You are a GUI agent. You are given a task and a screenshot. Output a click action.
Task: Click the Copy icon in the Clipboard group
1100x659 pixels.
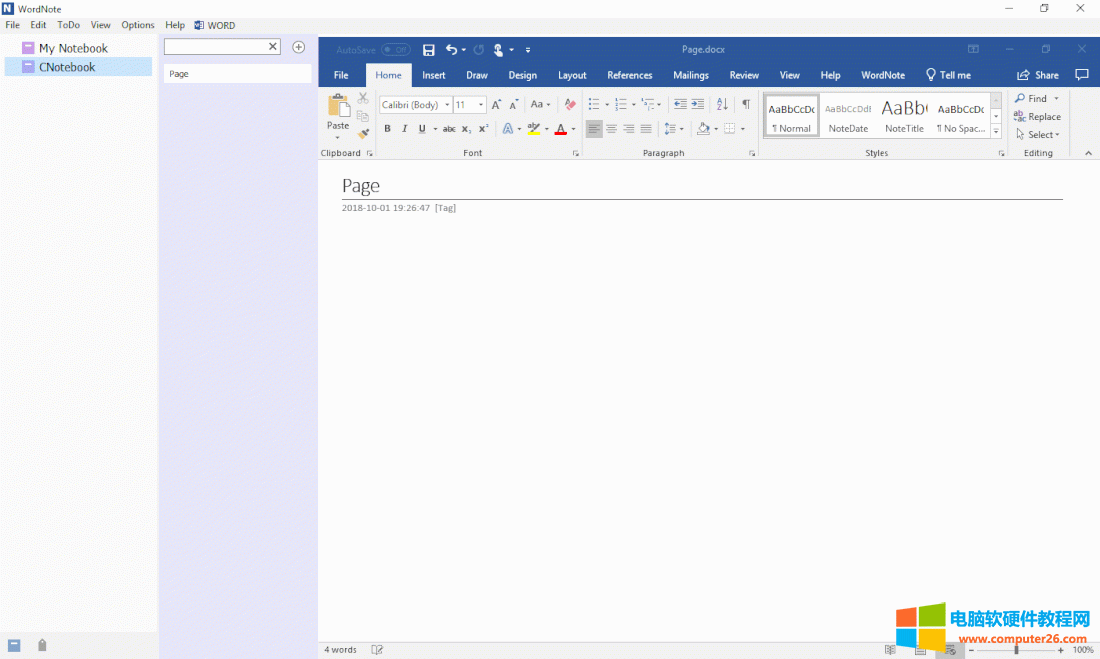pyautogui.click(x=362, y=116)
